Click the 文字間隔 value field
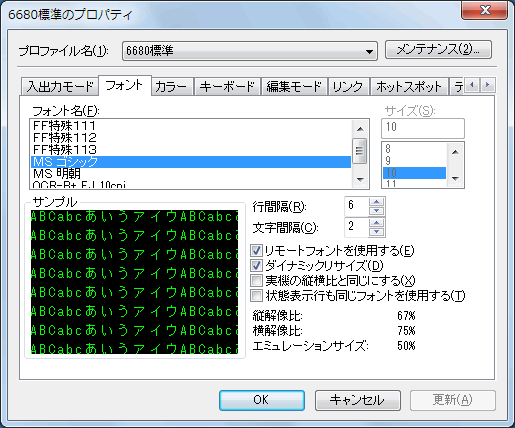Image resolution: width=515 pixels, height=428 pixels. click(357, 227)
